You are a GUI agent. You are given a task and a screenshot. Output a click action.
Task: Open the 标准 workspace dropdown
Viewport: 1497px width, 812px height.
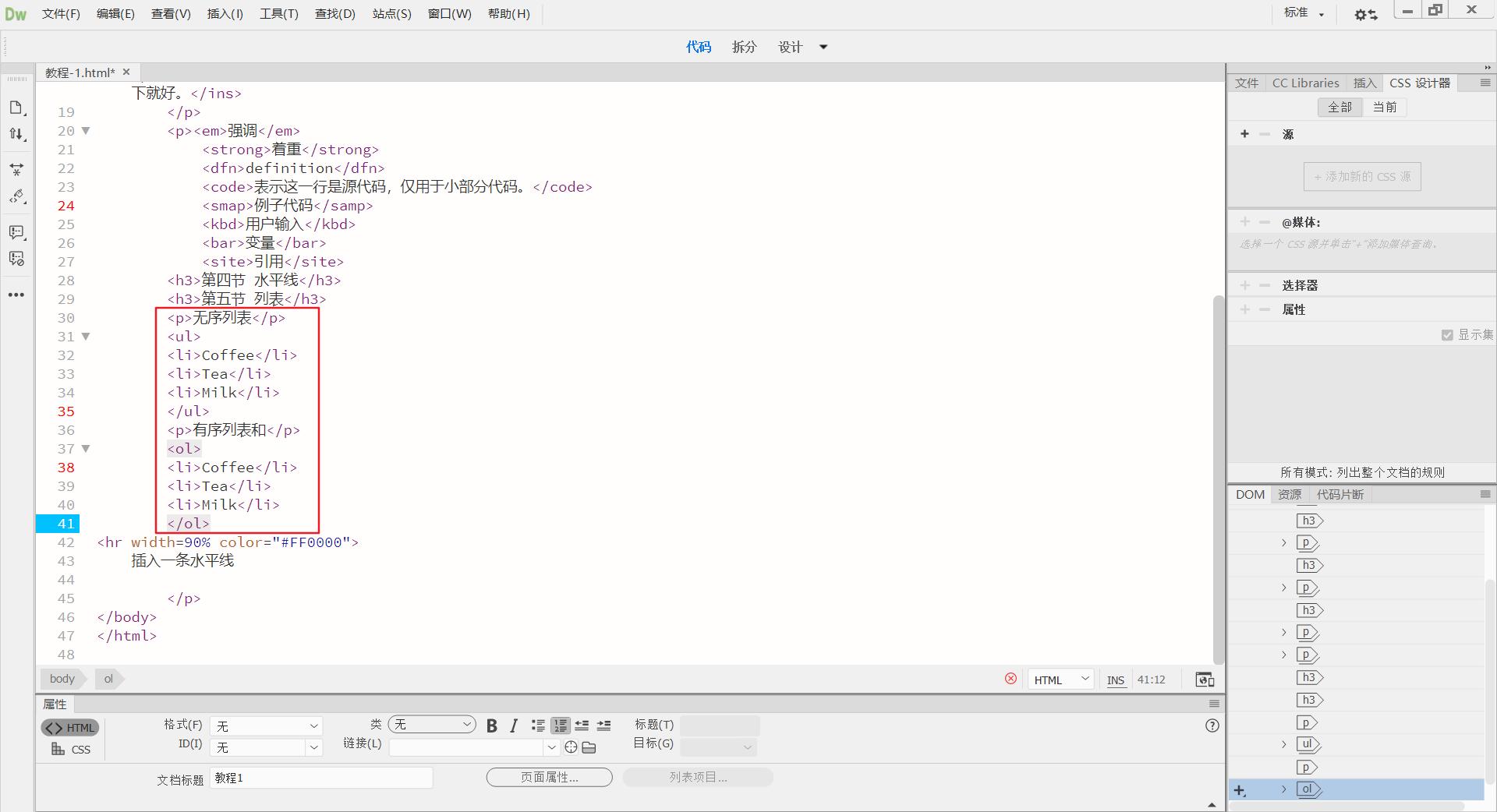[x=1304, y=13]
